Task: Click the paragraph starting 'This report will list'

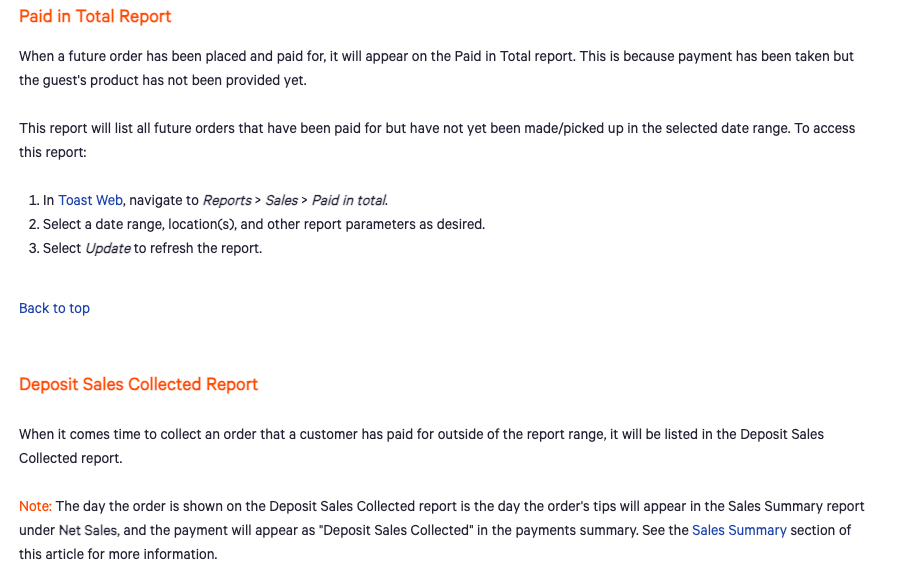Action: point(436,129)
